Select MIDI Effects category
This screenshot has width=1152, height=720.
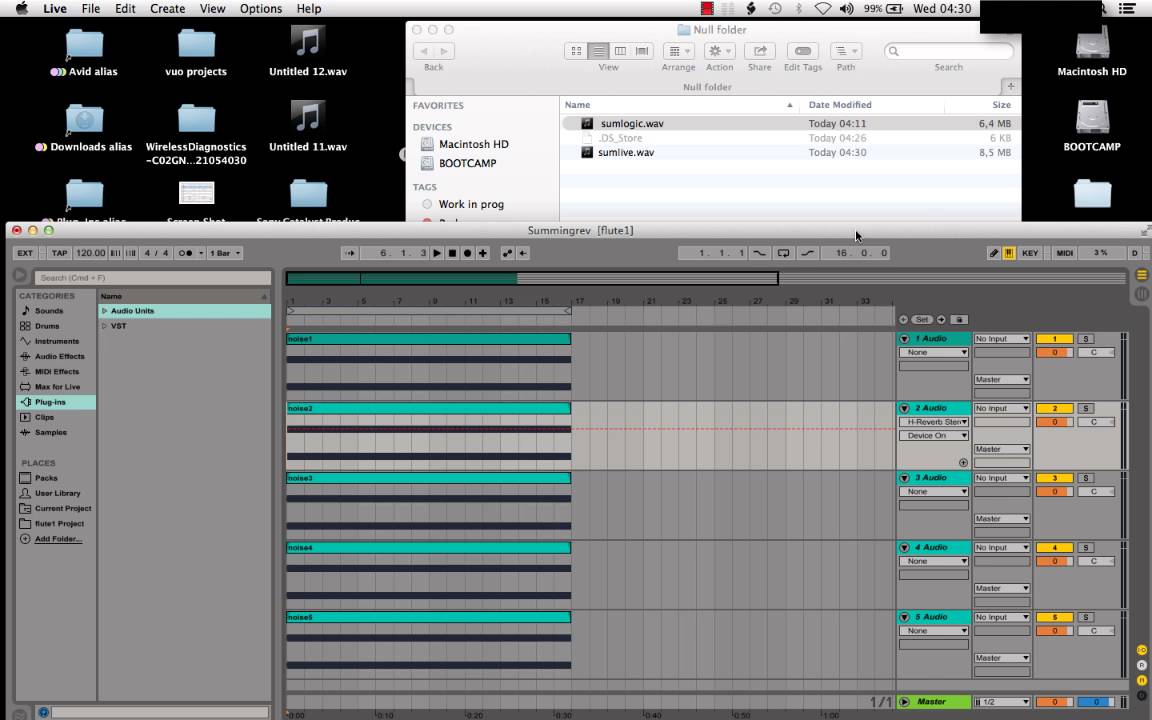[56, 372]
